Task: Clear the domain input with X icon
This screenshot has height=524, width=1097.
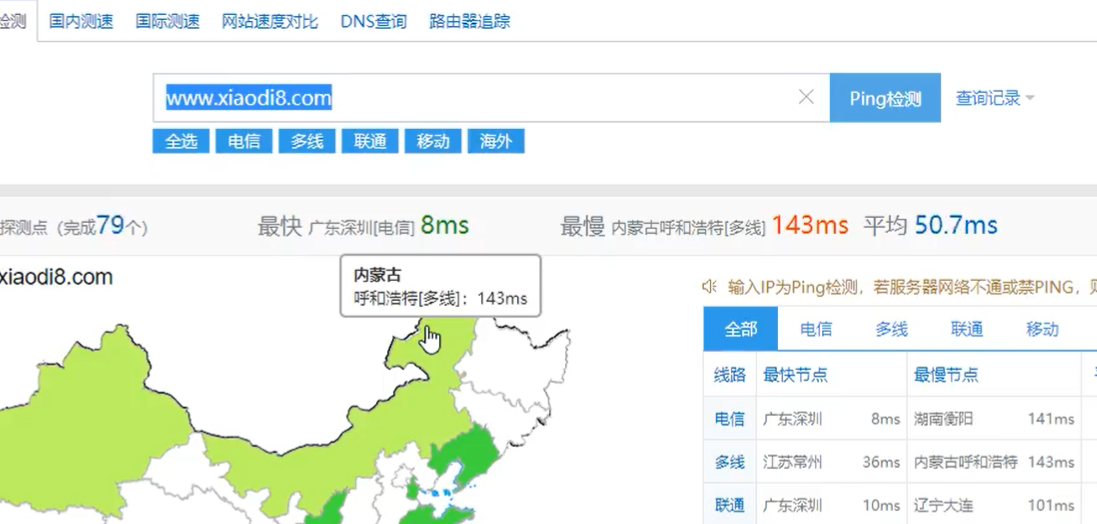Action: [x=806, y=97]
